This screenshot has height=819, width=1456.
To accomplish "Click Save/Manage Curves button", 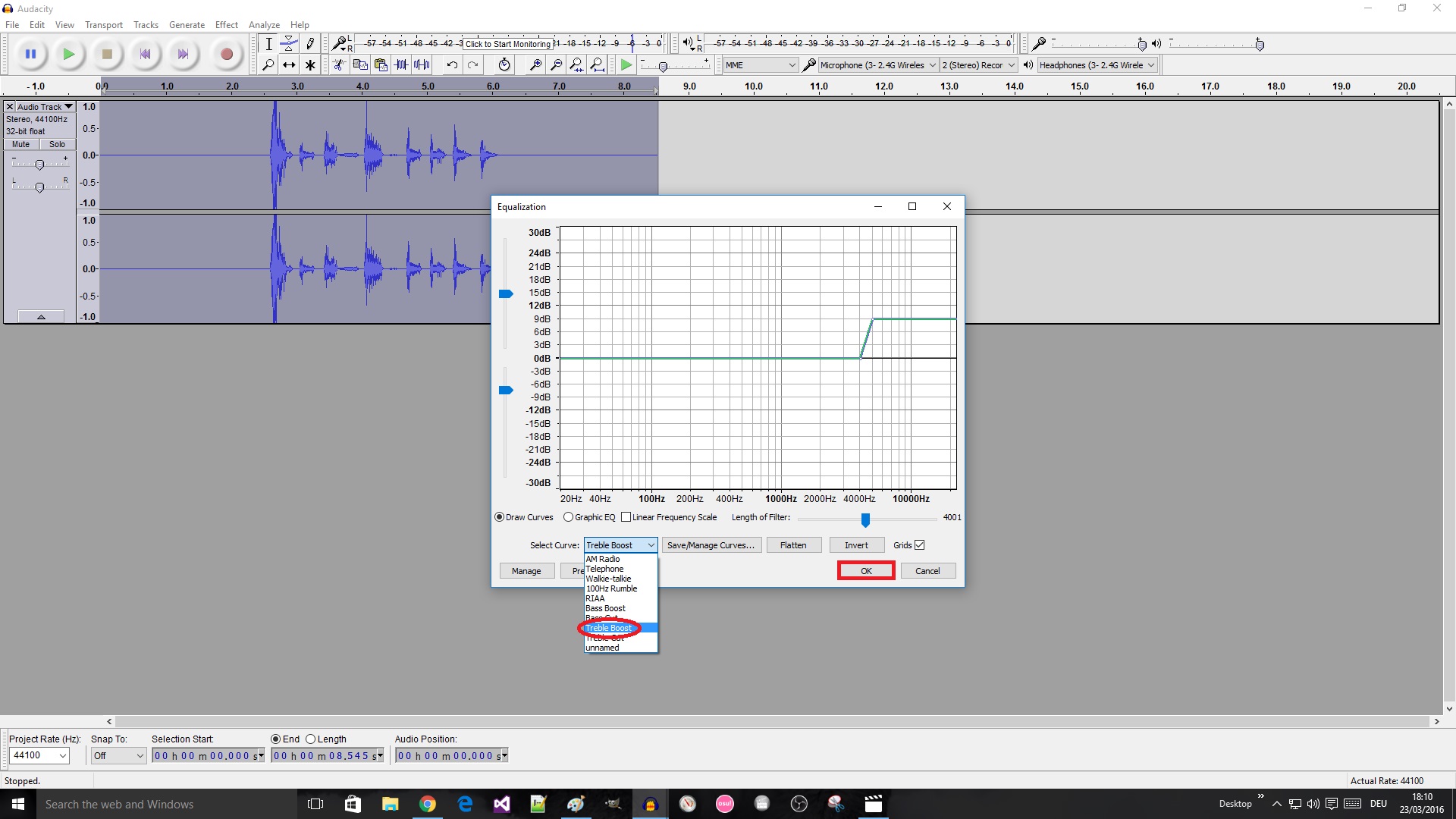I will (711, 544).
